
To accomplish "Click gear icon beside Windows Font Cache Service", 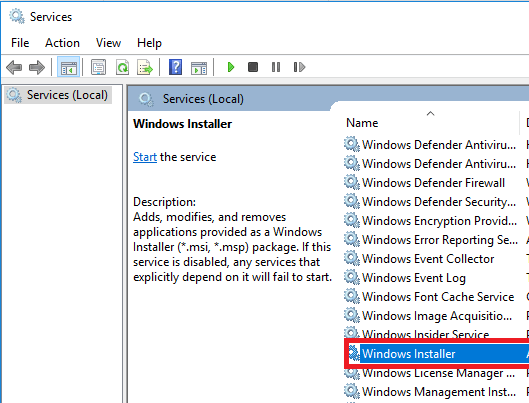I will (352, 296).
